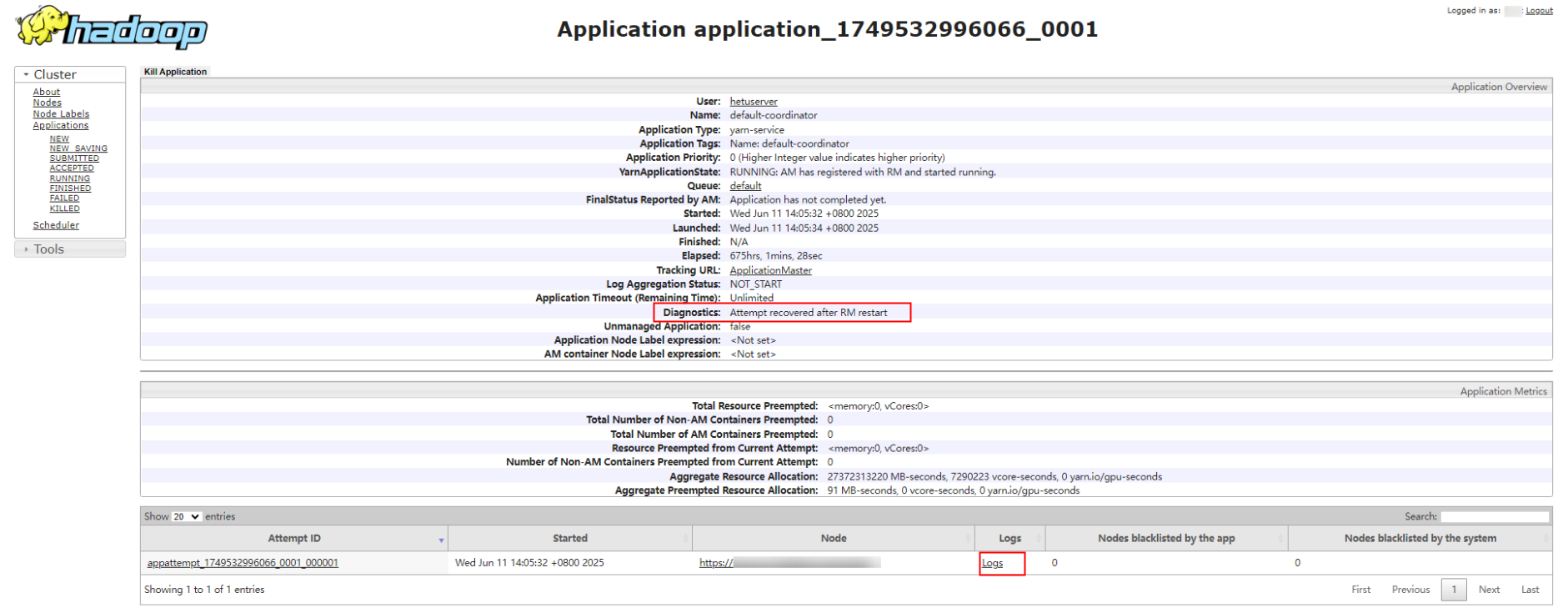
Task: Focus the attempts table Search field
Action: [1495, 517]
